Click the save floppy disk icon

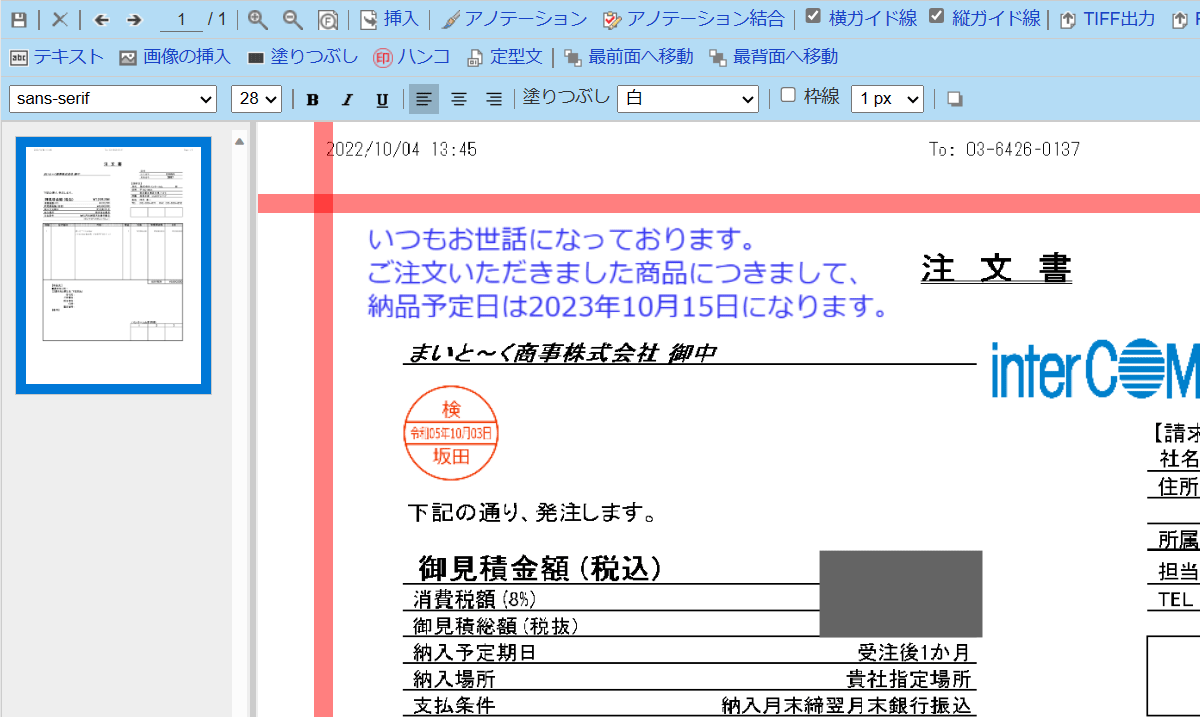pyautogui.click(x=18, y=19)
